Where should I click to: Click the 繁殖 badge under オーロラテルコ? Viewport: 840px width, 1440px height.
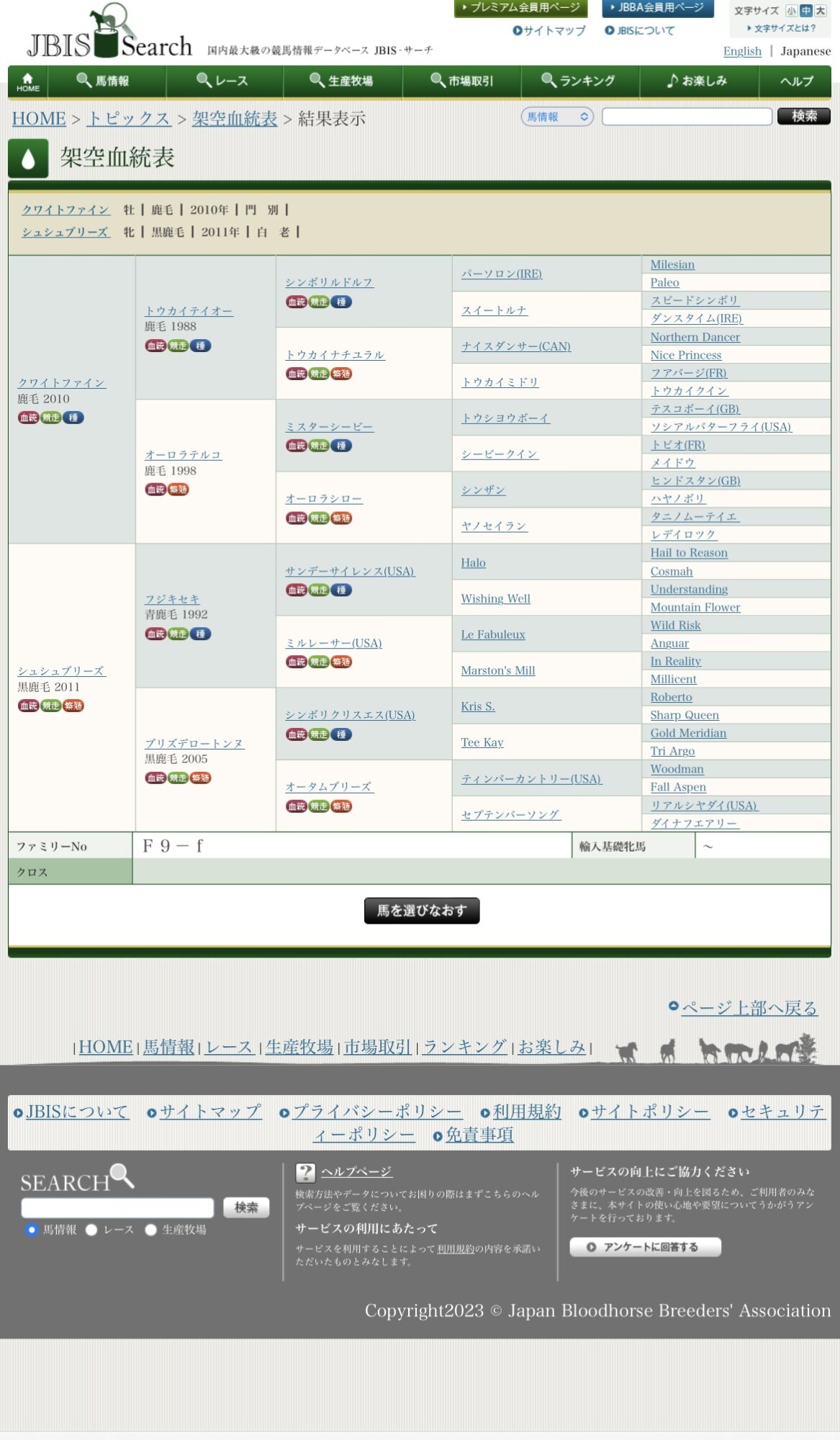point(179,490)
